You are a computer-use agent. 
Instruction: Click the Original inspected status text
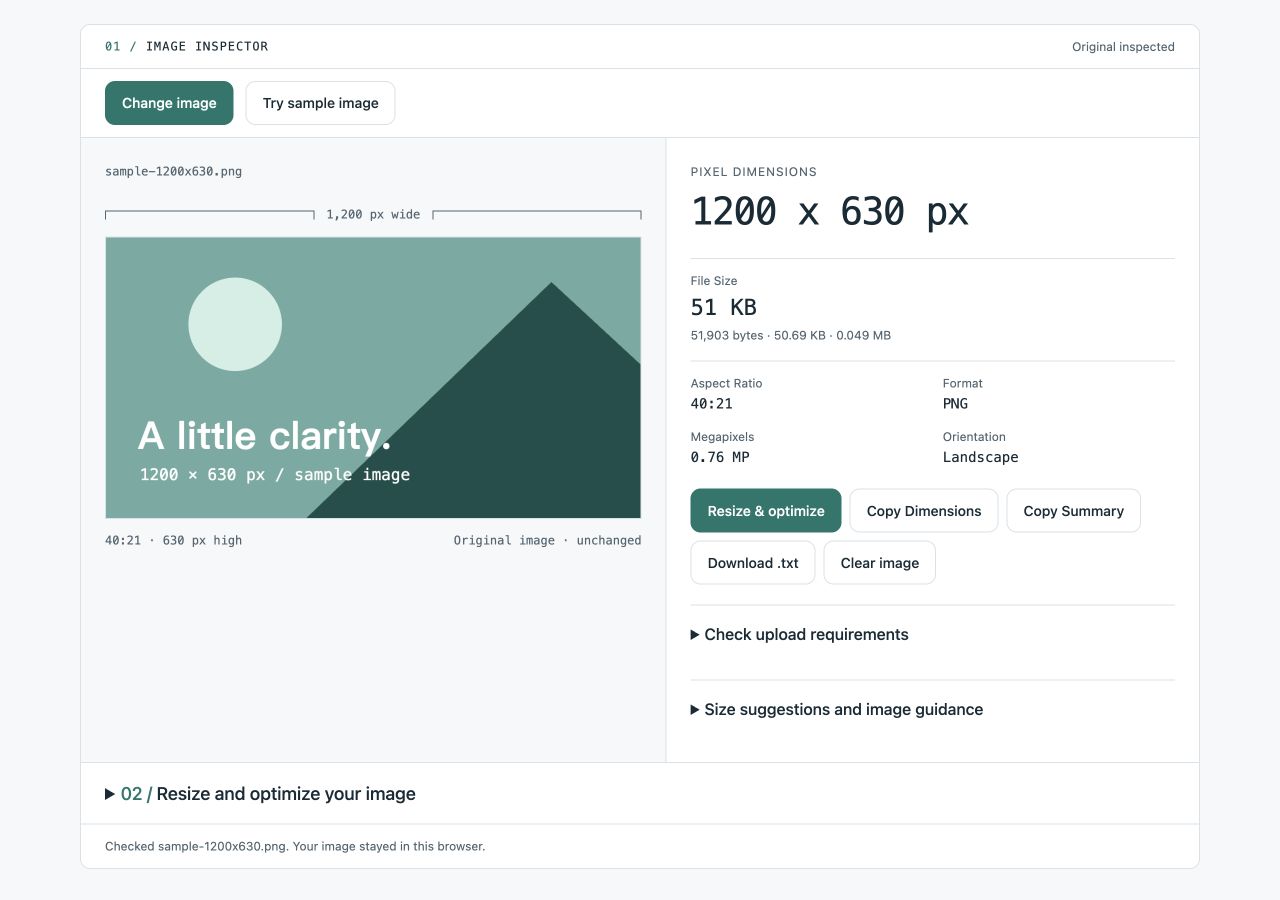coord(1123,47)
